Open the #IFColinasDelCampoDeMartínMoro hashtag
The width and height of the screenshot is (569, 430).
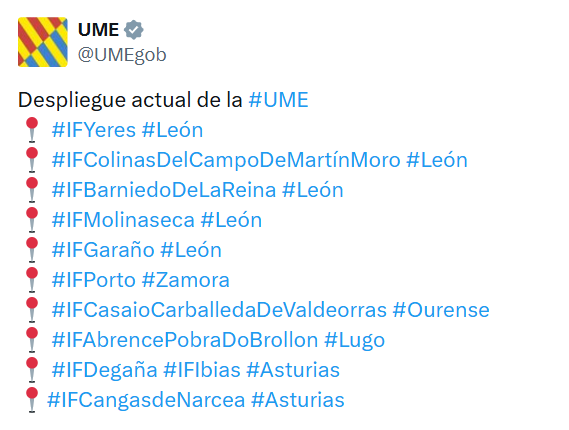tap(226, 160)
